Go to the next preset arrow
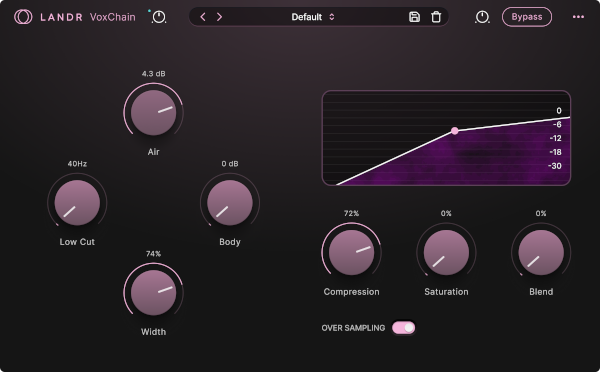 click(x=220, y=17)
